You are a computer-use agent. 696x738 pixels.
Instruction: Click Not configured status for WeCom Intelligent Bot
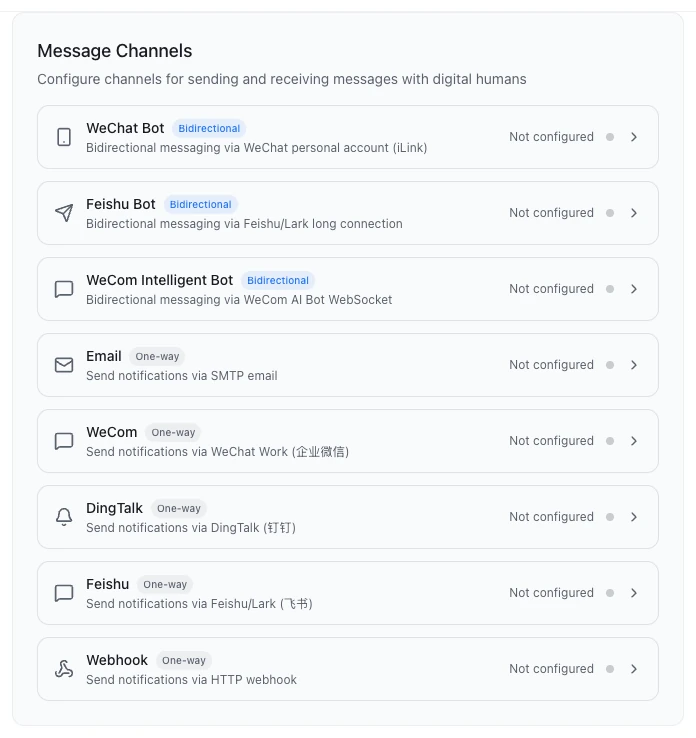552,289
